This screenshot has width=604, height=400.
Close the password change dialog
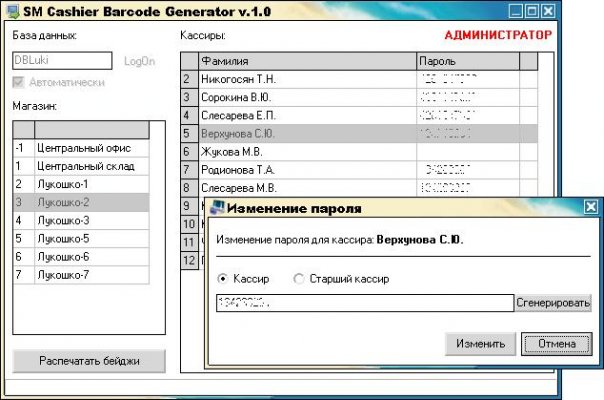point(591,207)
